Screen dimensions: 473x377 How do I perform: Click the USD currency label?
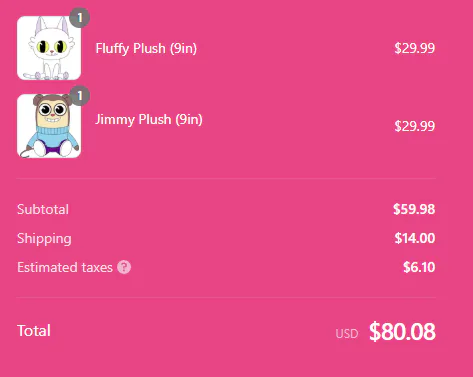[347, 334]
